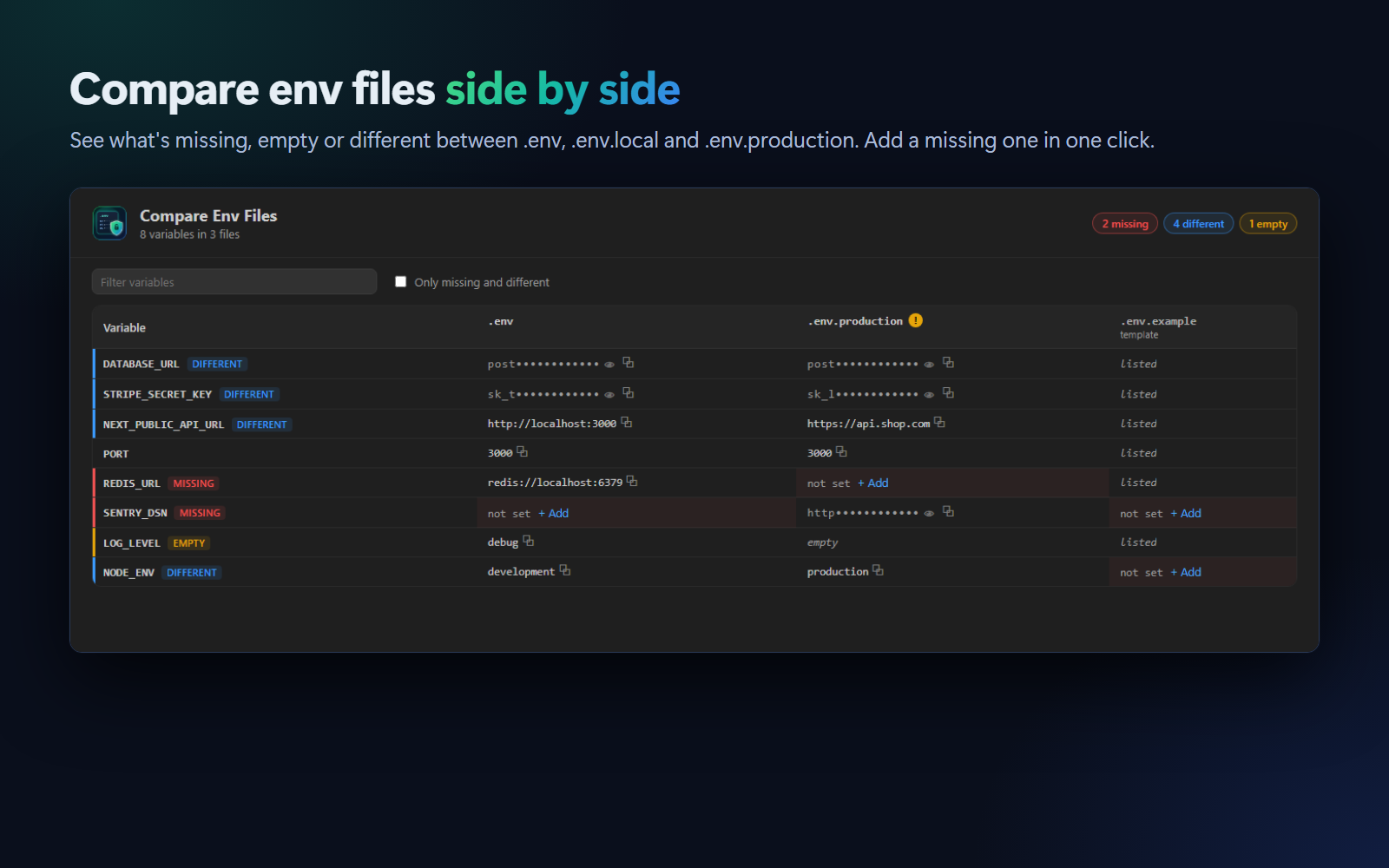Add NODE_ENV to .env.example
Image resolution: width=1389 pixels, height=868 pixels.
tap(1186, 573)
